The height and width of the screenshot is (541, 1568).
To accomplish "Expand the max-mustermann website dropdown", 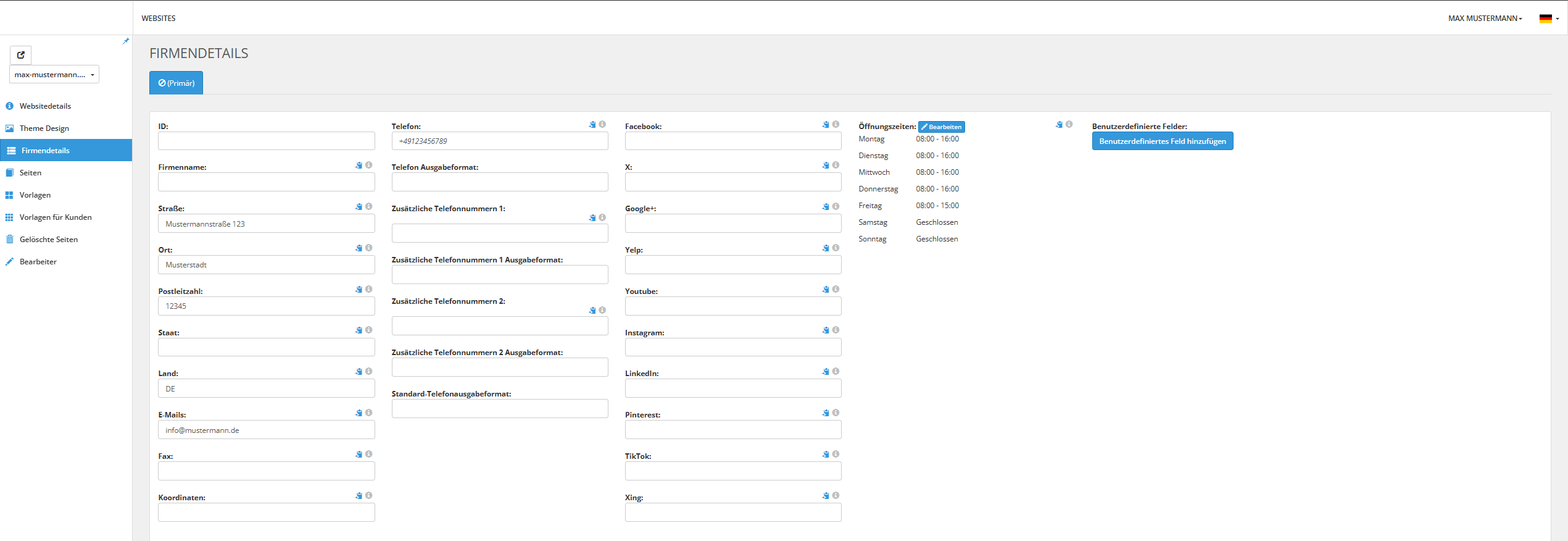I will coord(54,75).
